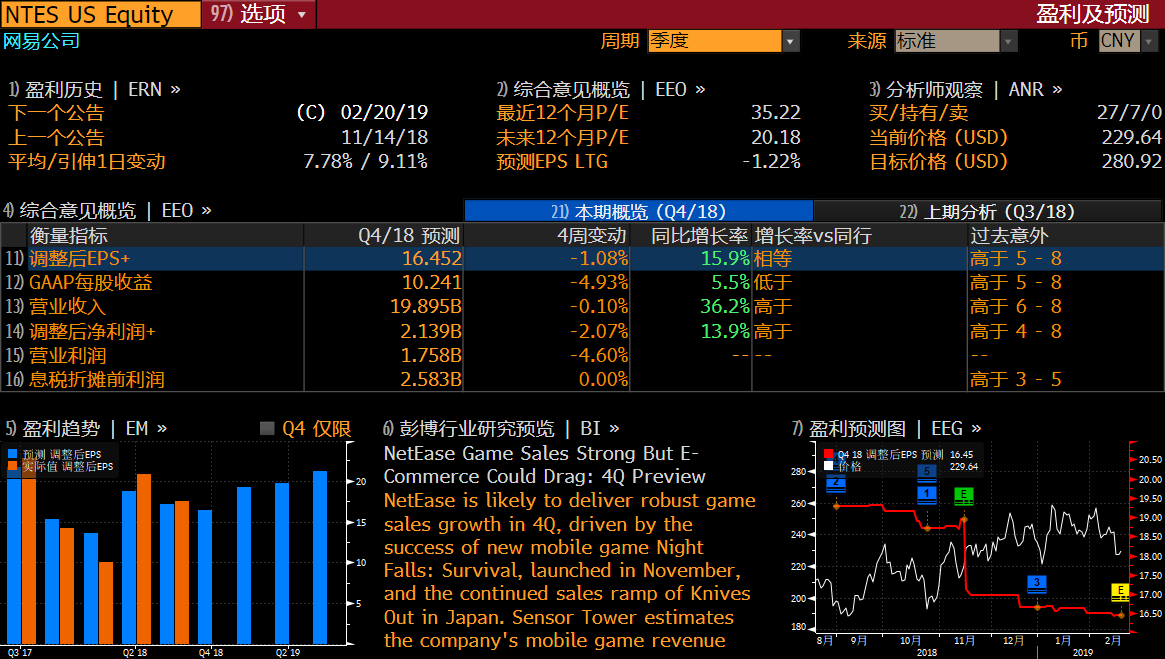Switch to the 21) 本期概览 (Q4/18) tab

point(638,211)
